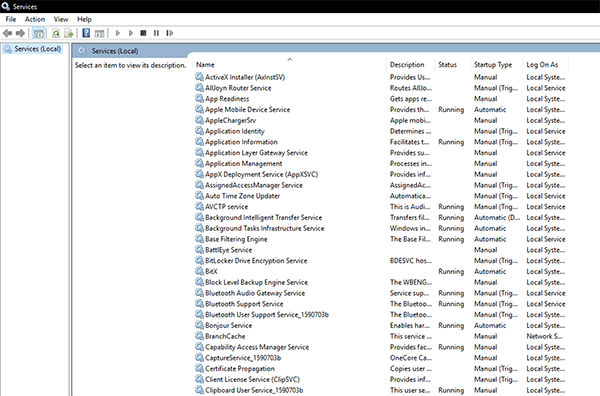Open the Action menu
600x396 pixels.
pos(35,19)
